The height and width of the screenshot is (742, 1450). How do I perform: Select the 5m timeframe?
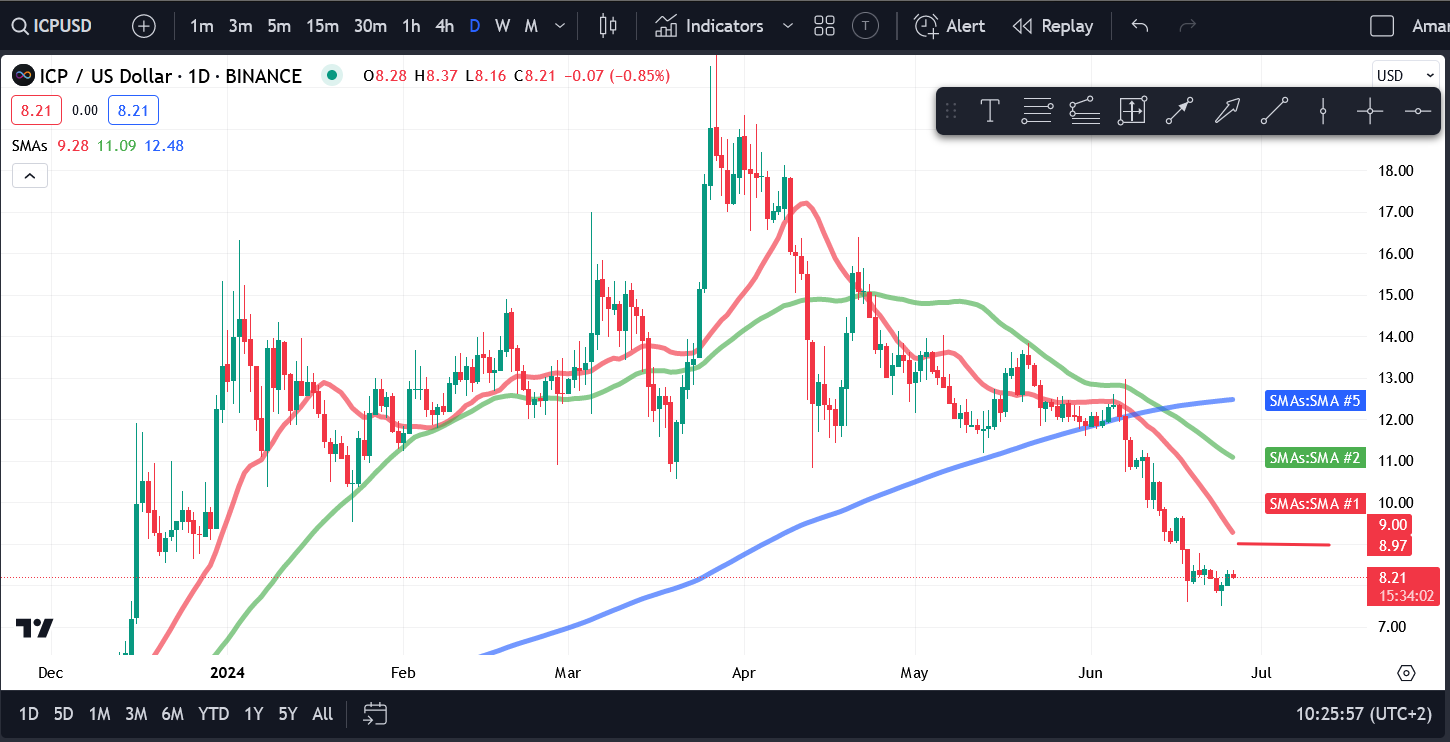click(279, 26)
